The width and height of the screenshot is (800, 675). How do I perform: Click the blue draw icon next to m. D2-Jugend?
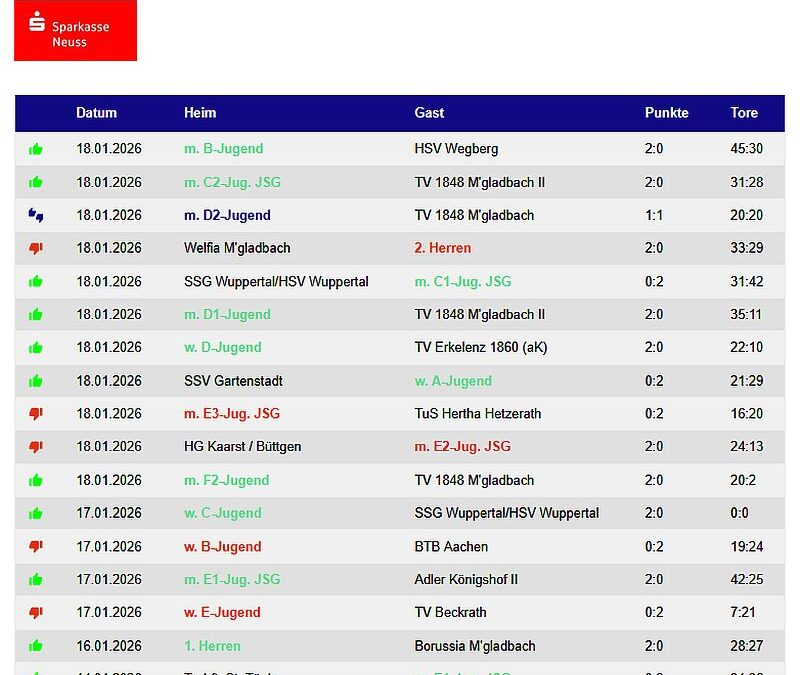coord(36,215)
